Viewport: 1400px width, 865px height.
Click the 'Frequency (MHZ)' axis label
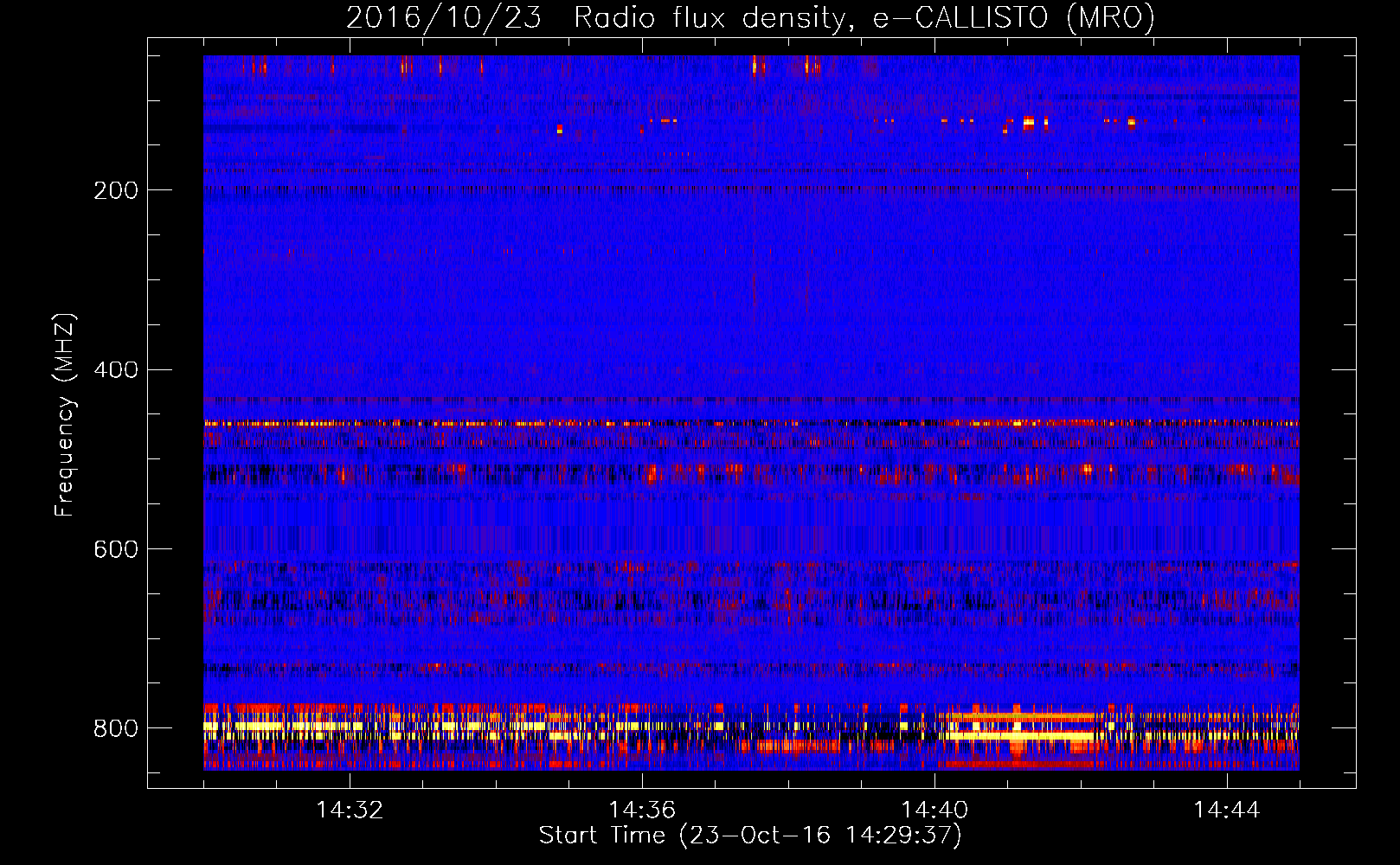pos(64,415)
